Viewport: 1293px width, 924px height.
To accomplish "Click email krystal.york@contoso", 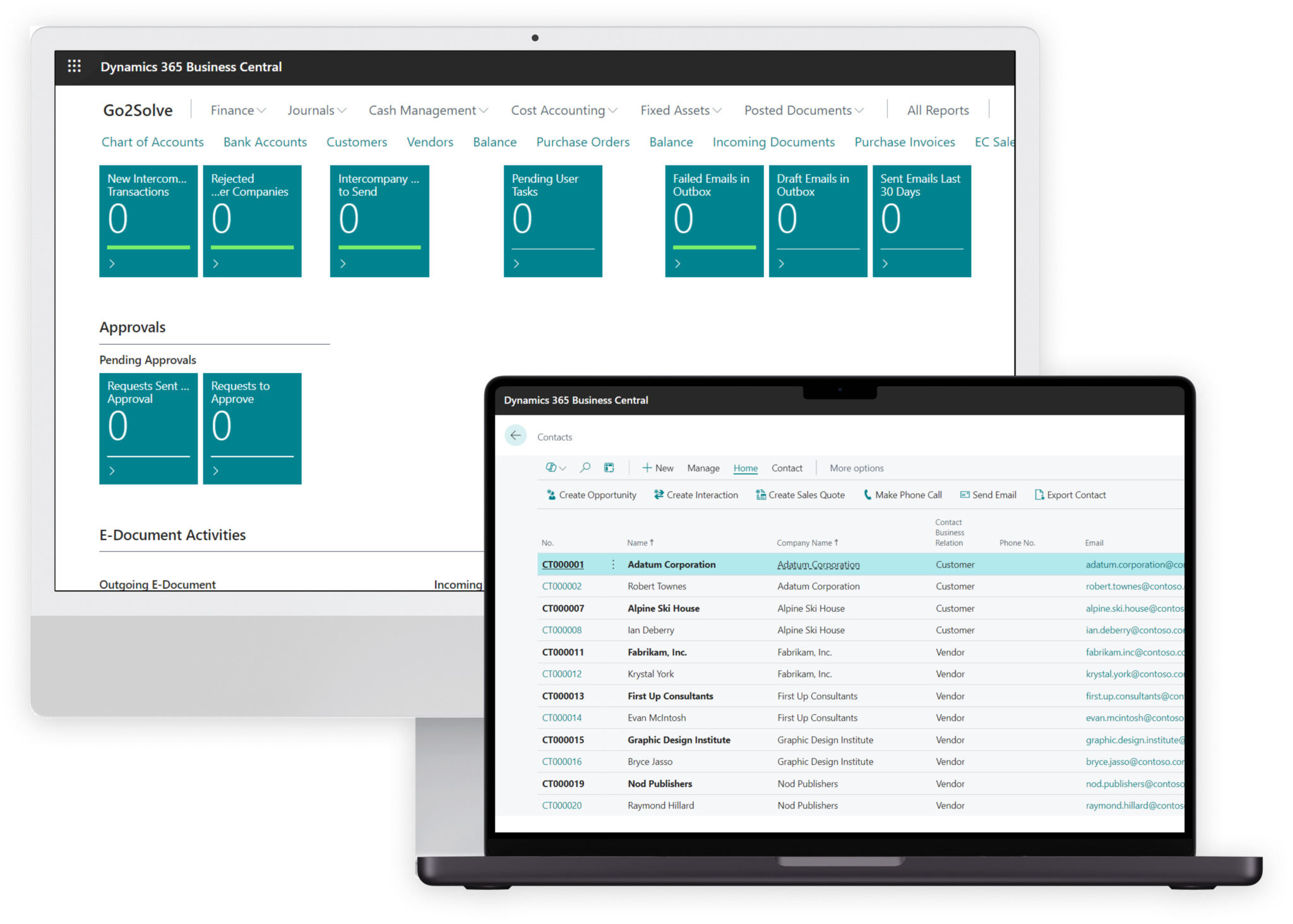I will (1135, 674).
